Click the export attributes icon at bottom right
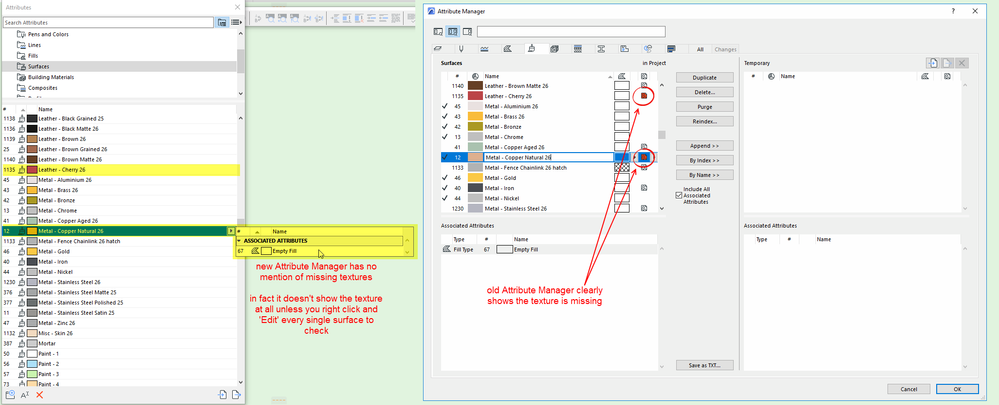The width and height of the screenshot is (999, 405). click(x=236, y=395)
